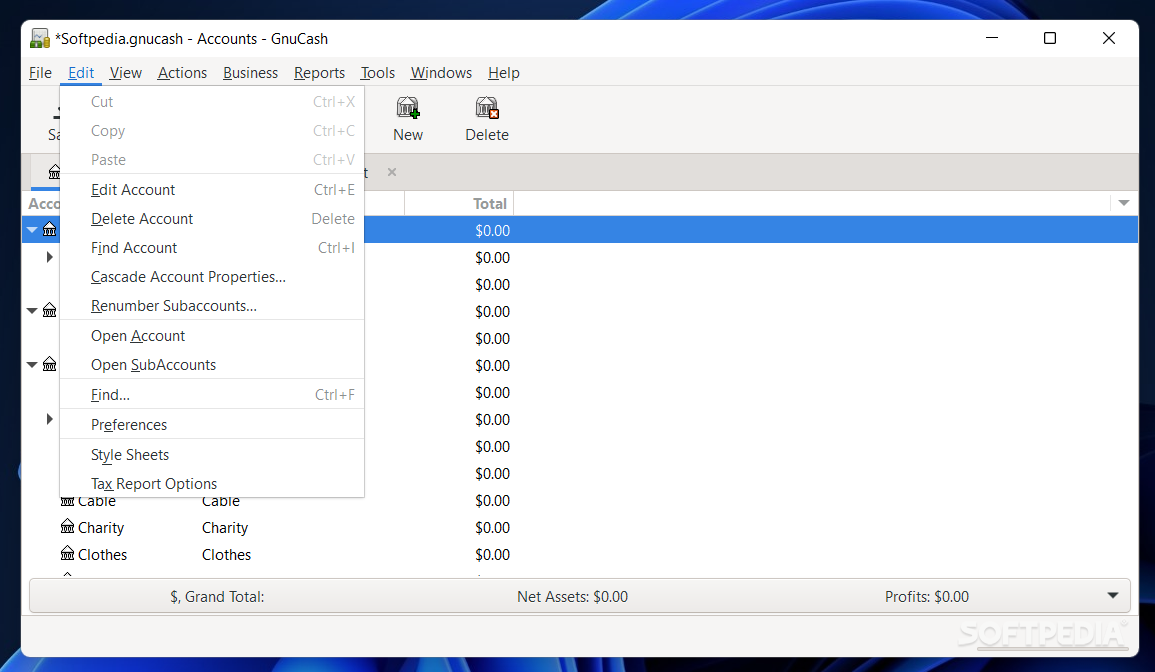This screenshot has width=1155, height=672.
Task: Open the column chooser arrow in header
Action: click(x=1123, y=203)
